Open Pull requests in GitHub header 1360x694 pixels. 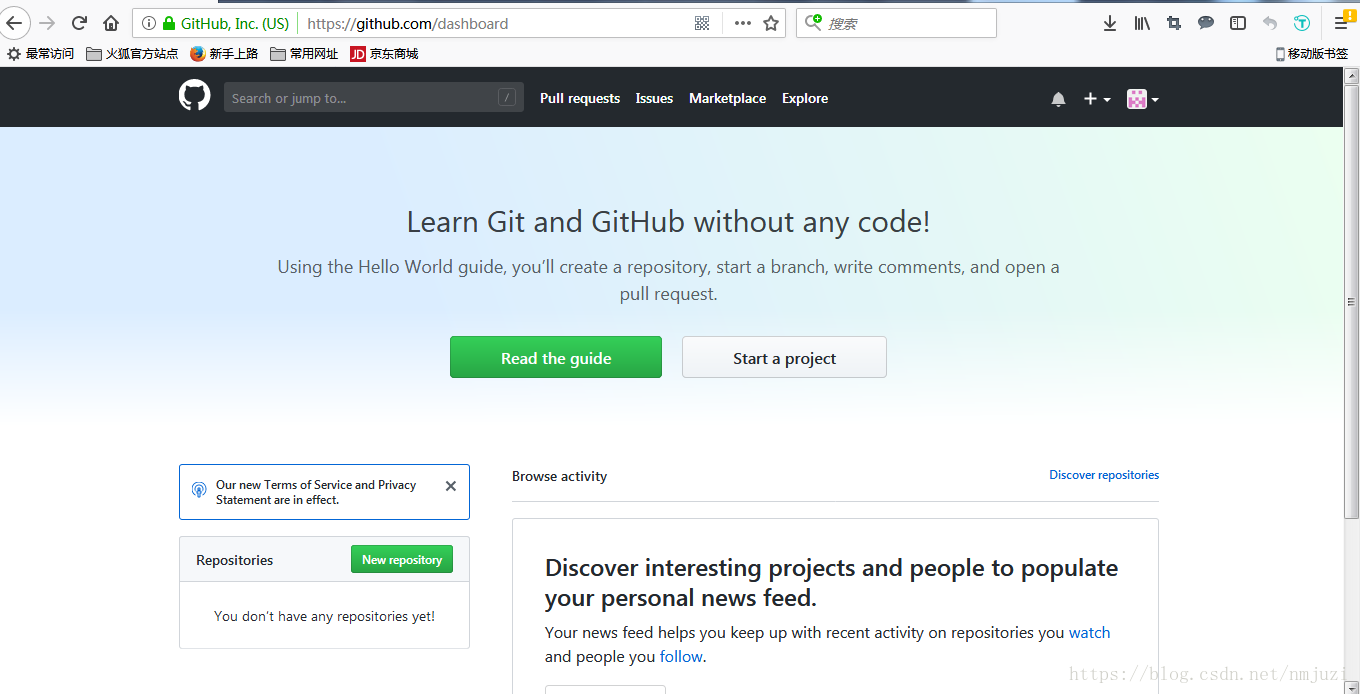(580, 98)
